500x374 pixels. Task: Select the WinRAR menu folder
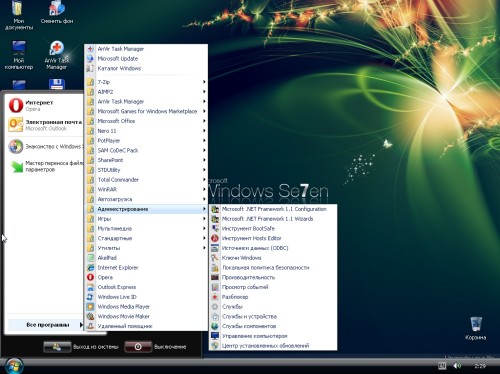(x=146, y=189)
